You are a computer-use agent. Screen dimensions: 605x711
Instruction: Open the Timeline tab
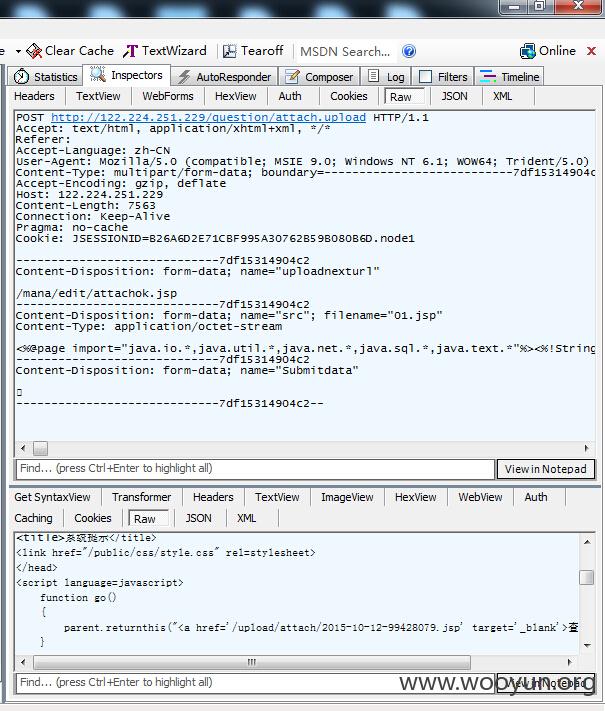(509, 77)
